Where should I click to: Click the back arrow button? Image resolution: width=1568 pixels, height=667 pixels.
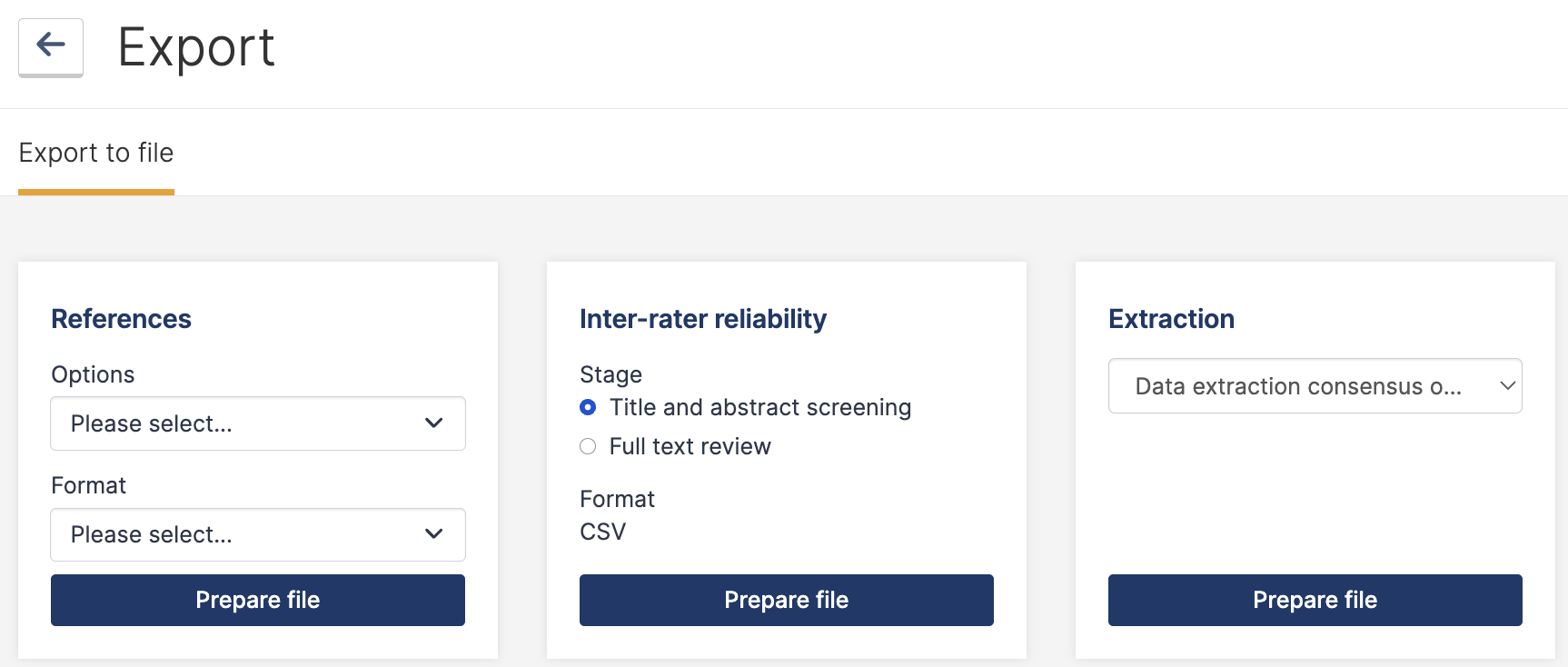pos(51,45)
